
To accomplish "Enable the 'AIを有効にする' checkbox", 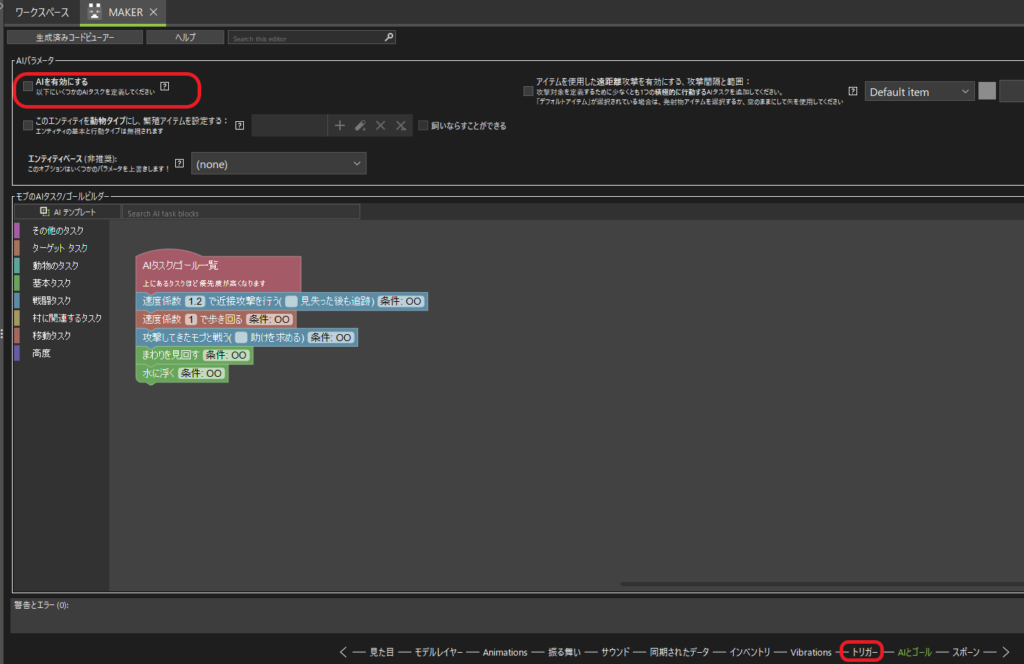I will coord(28,87).
